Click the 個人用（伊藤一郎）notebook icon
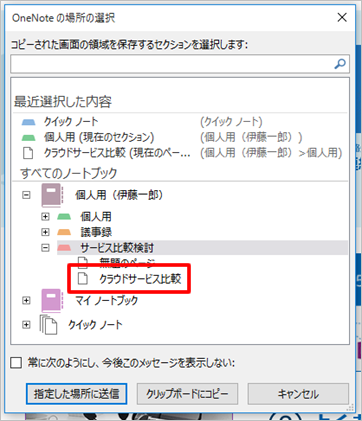This screenshot has width=362, height=421. (52, 195)
